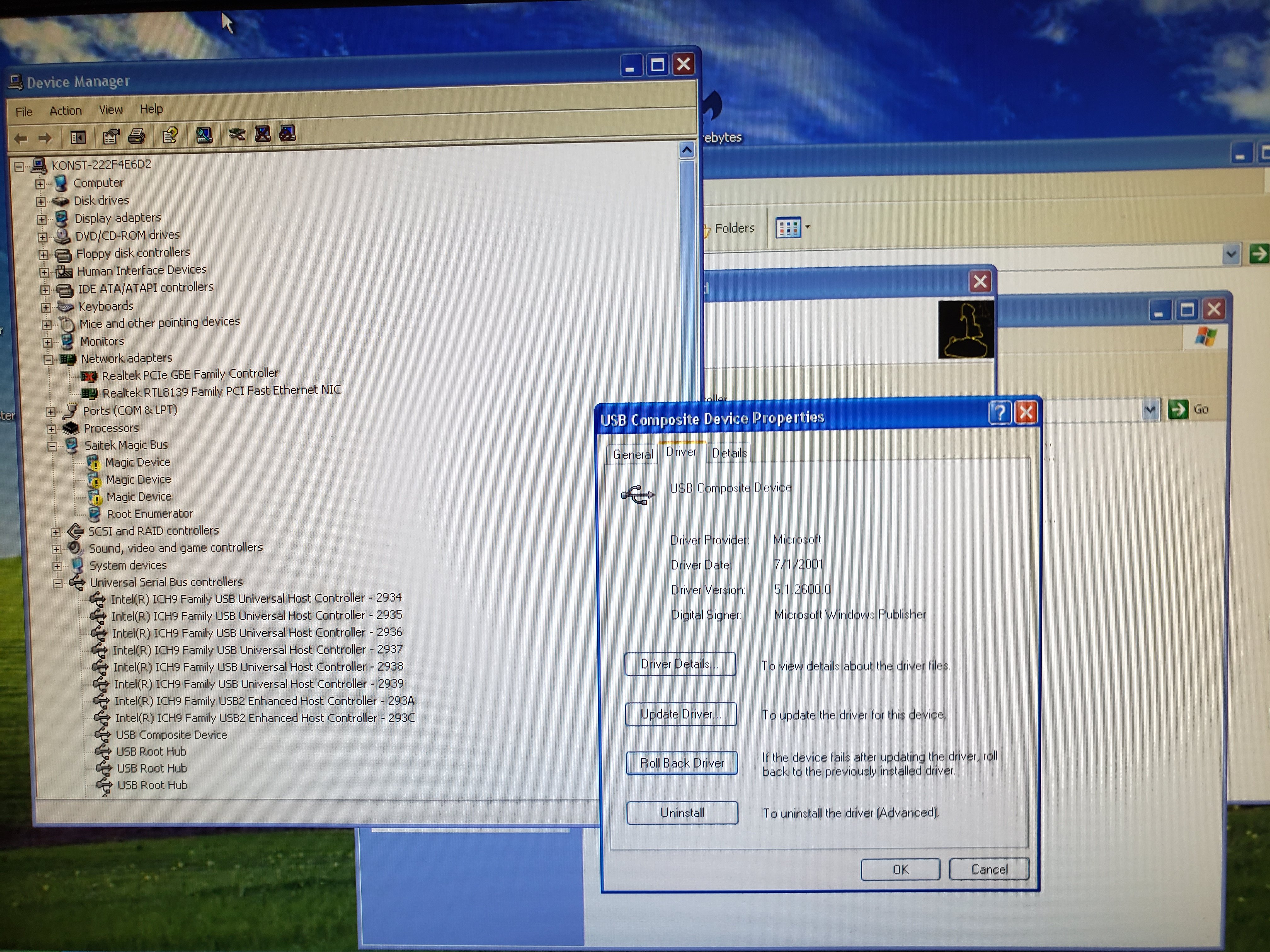Click the Views icon in Explorer window

788,228
